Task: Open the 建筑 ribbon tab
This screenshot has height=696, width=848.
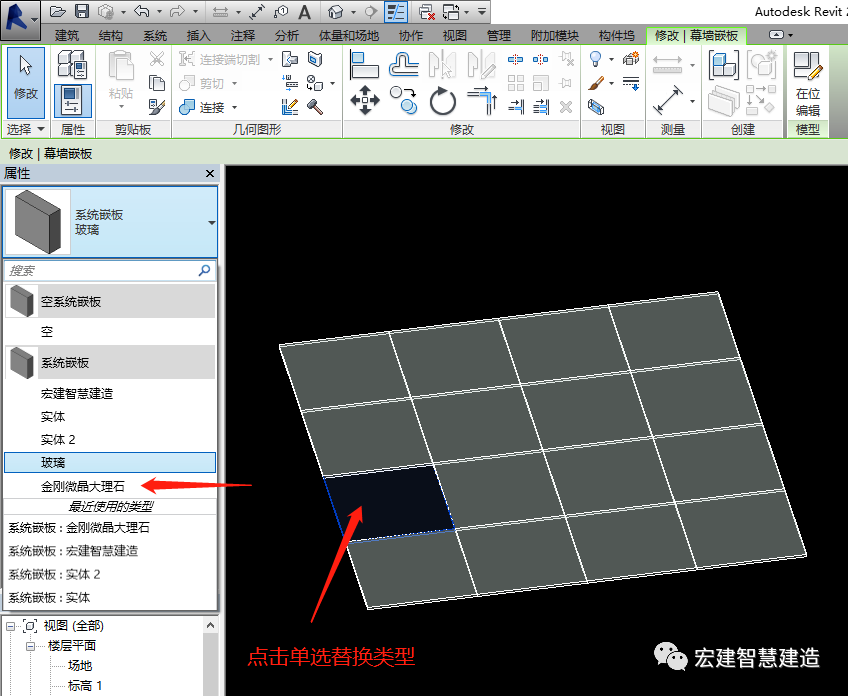Action: pyautogui.click(x=67, y=35)
